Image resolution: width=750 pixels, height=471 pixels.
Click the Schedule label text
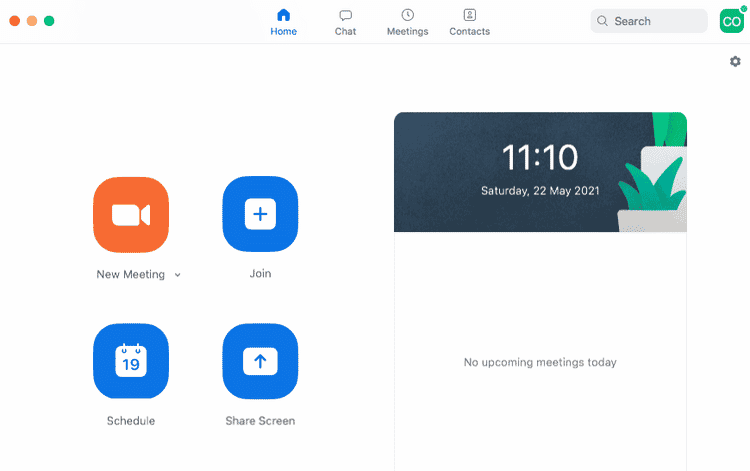[131, 421]
